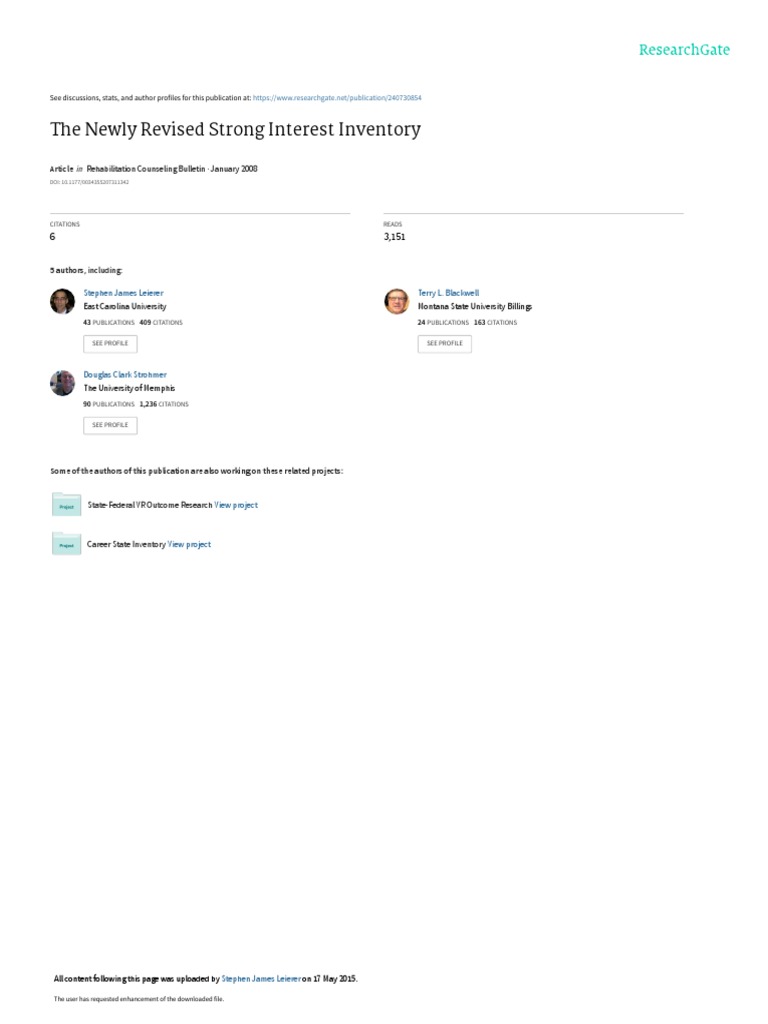The image size is (768, 1024).
Task: Click Stephen James Leierer's profile photo
Action: (62, 301)
